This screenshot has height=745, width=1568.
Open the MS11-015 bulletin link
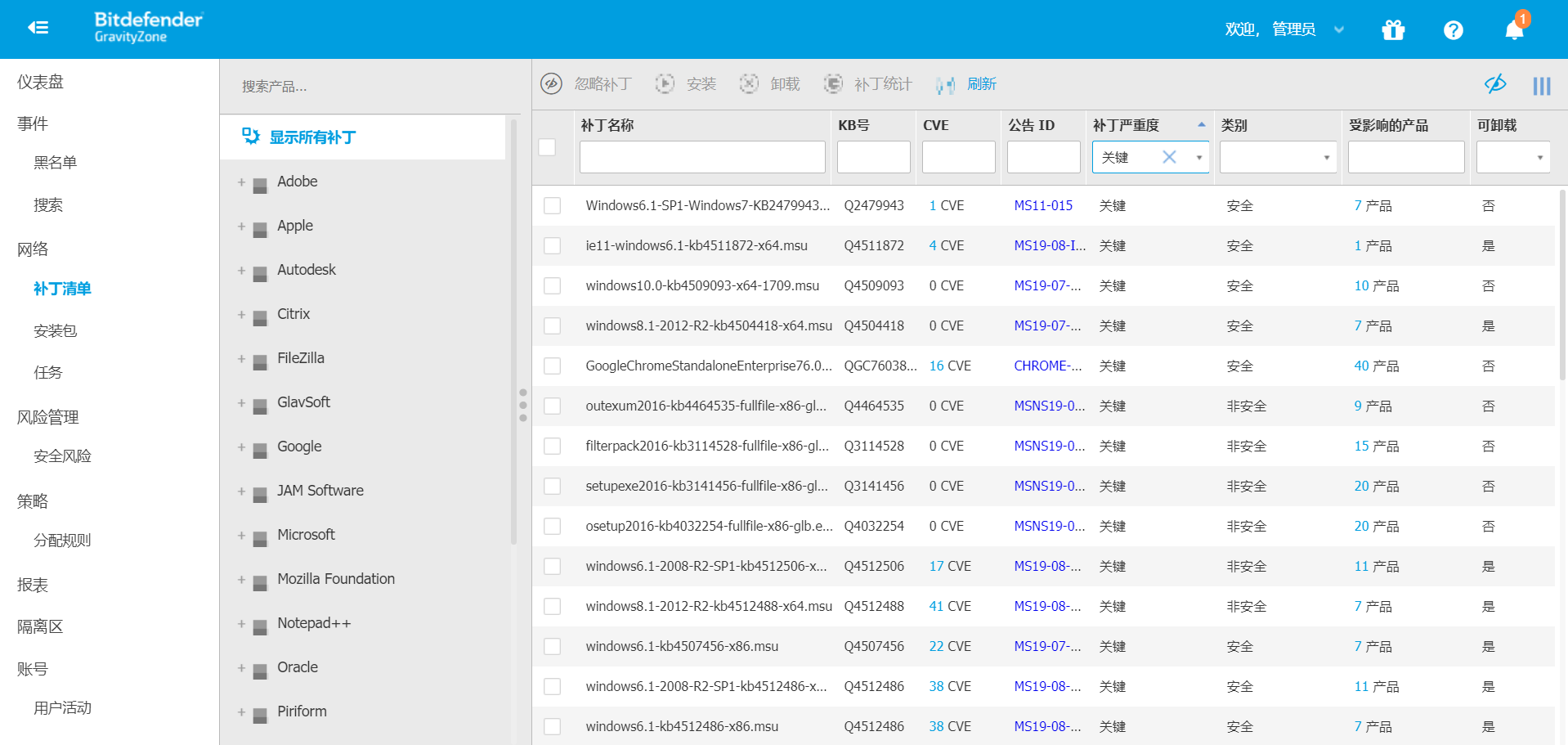click(1043, 205)
